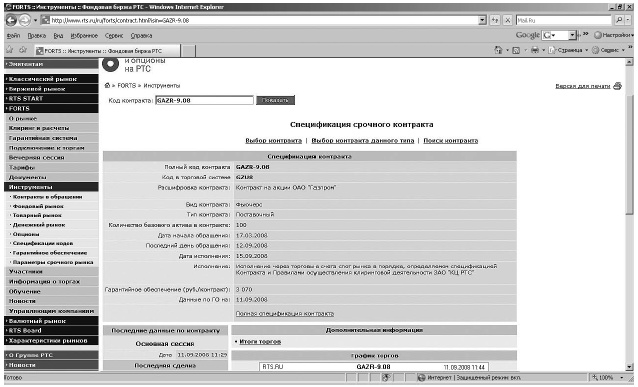
Task: Click FORTS in the breadcrumb
Action: pyautogui.click(x=127, y=85)
